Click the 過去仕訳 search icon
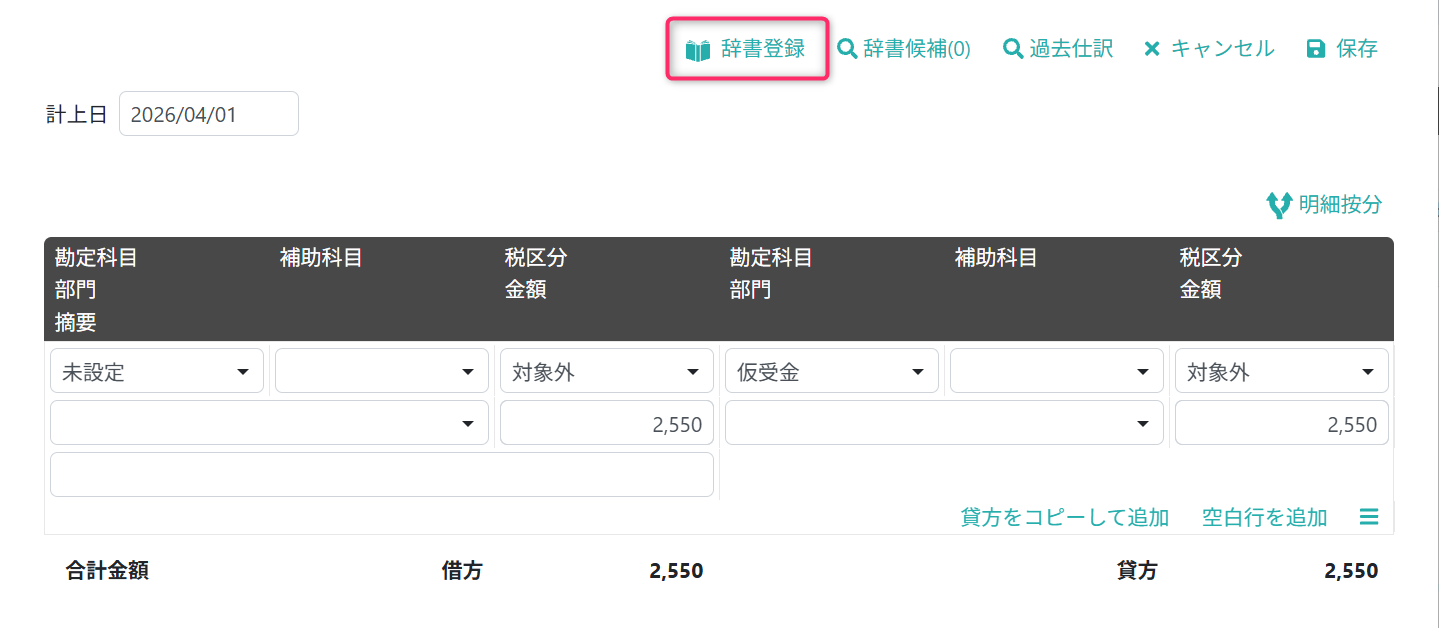Viewport: 1439px width, 628px height. tap(1013, 48)
